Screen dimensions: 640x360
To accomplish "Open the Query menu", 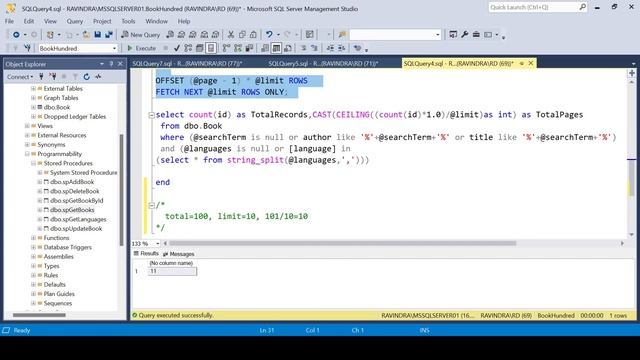I will point(75,21).
